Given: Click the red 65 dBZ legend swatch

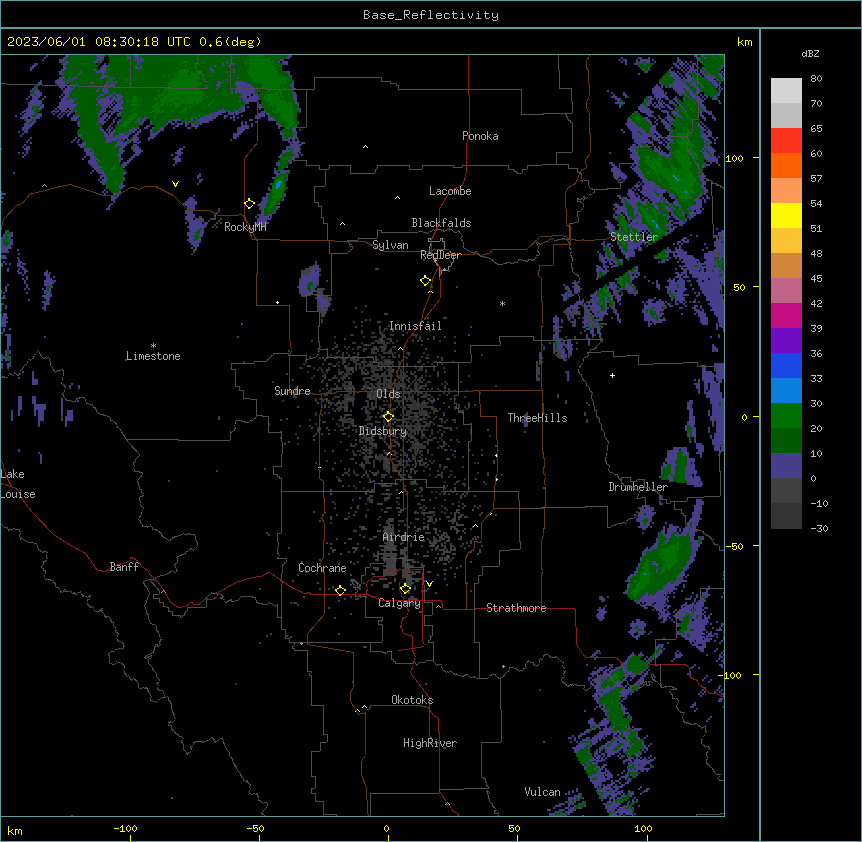Looking at the screenshot, I should [x=786, y=140].
